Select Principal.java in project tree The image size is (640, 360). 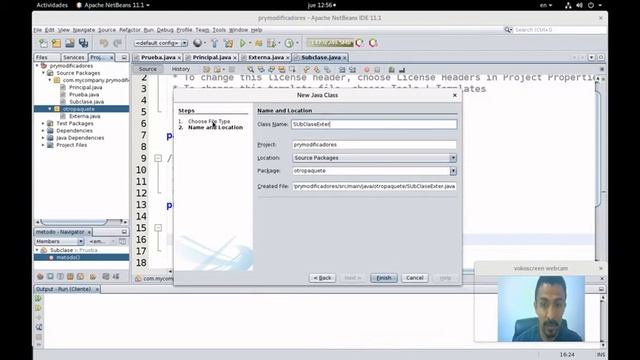pos(85,87)
